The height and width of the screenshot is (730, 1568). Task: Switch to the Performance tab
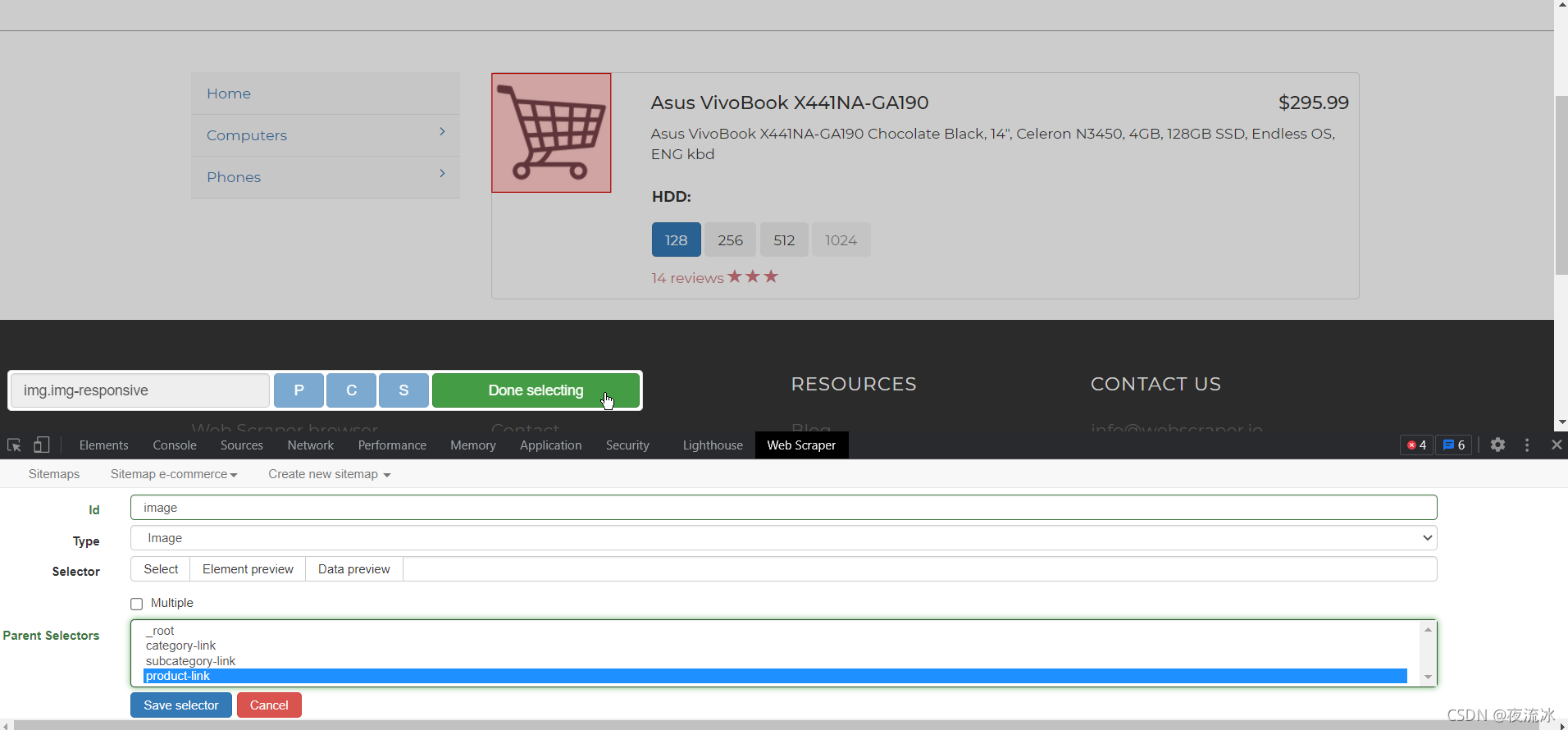(x=392, y=445)
